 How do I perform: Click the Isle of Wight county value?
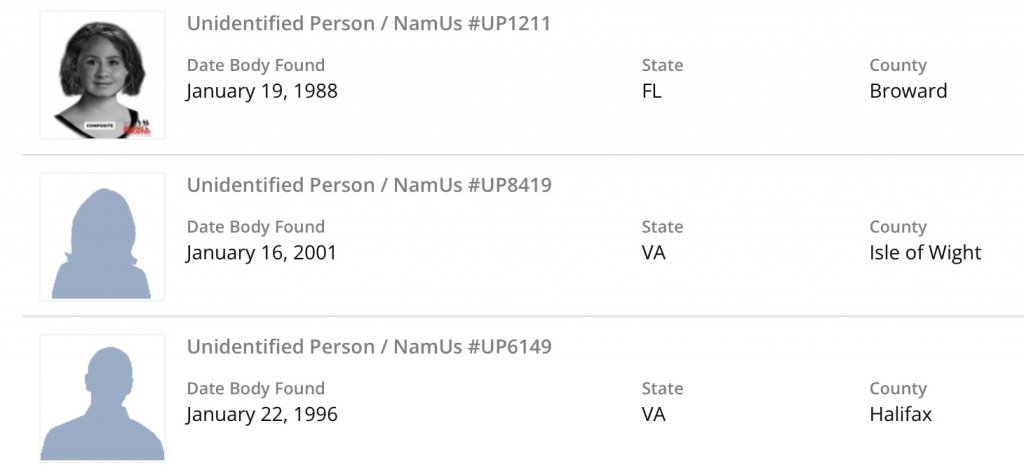(x=925, y=253)
